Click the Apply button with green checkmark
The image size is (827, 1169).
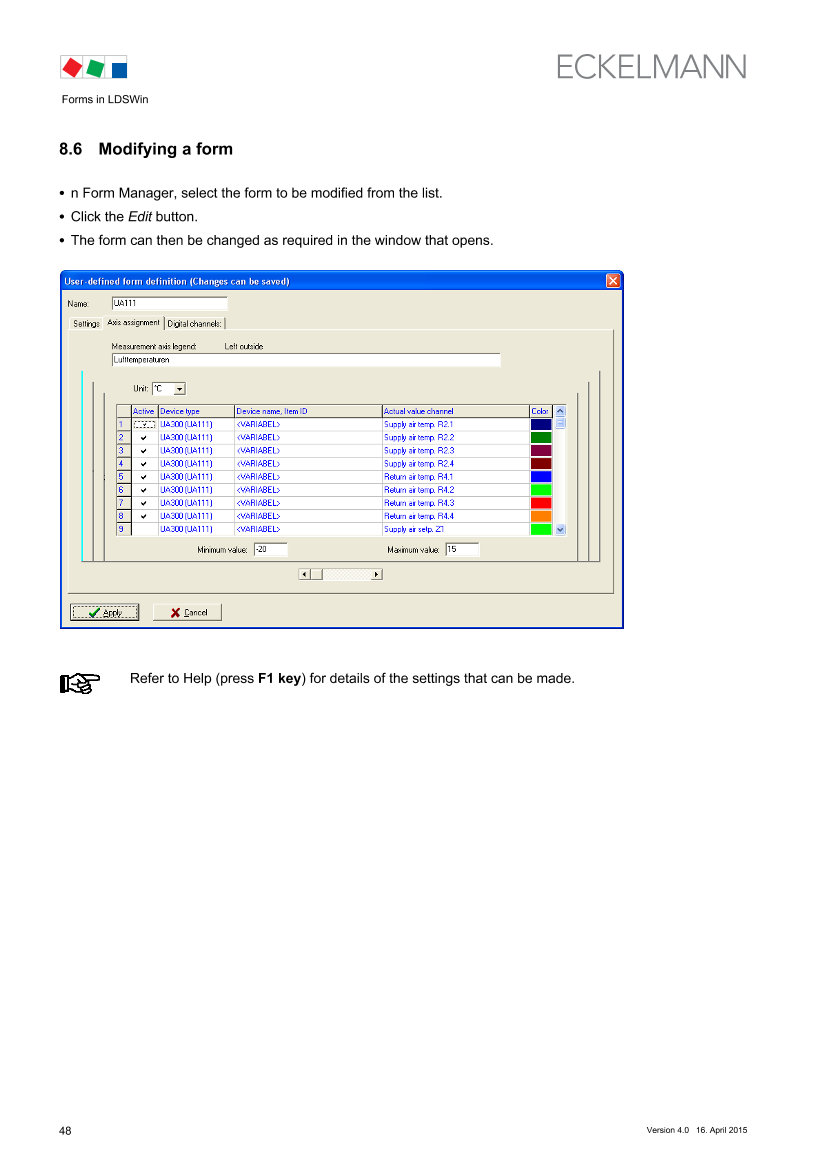pyautogui.click(x=104, y=613)
